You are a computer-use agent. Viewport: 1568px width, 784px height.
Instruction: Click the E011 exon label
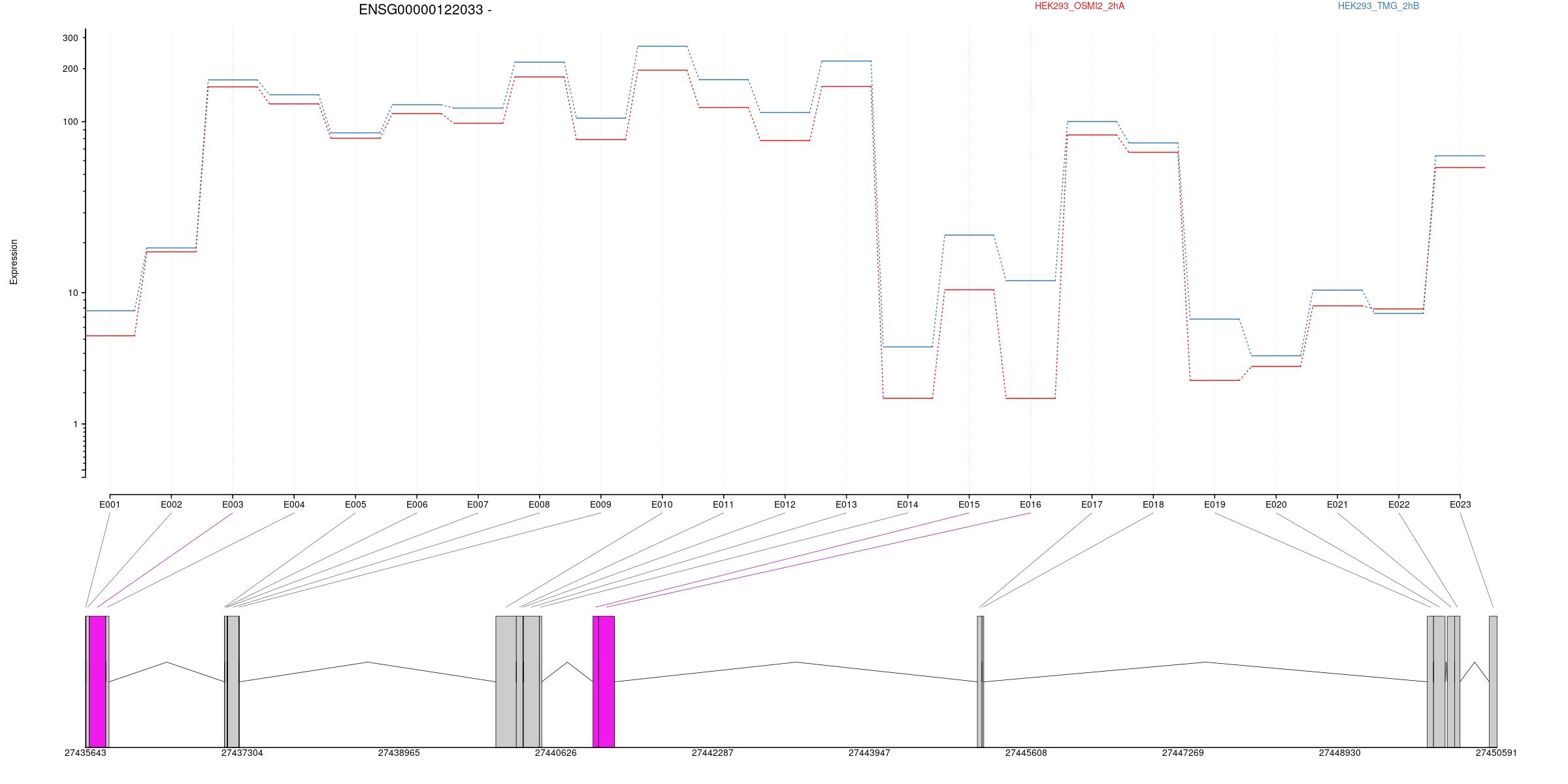point(723,504)
